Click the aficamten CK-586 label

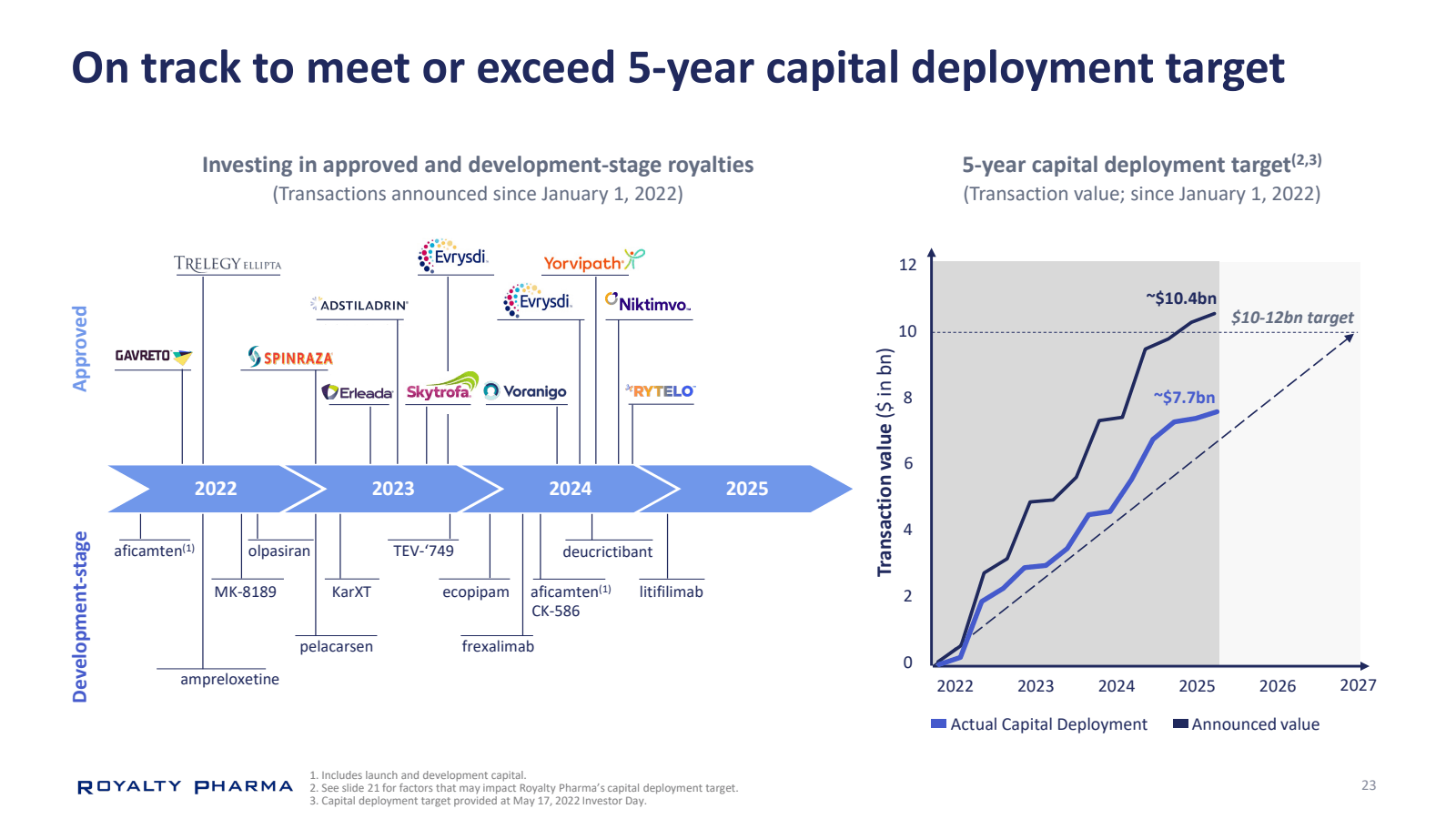(571, 601)
